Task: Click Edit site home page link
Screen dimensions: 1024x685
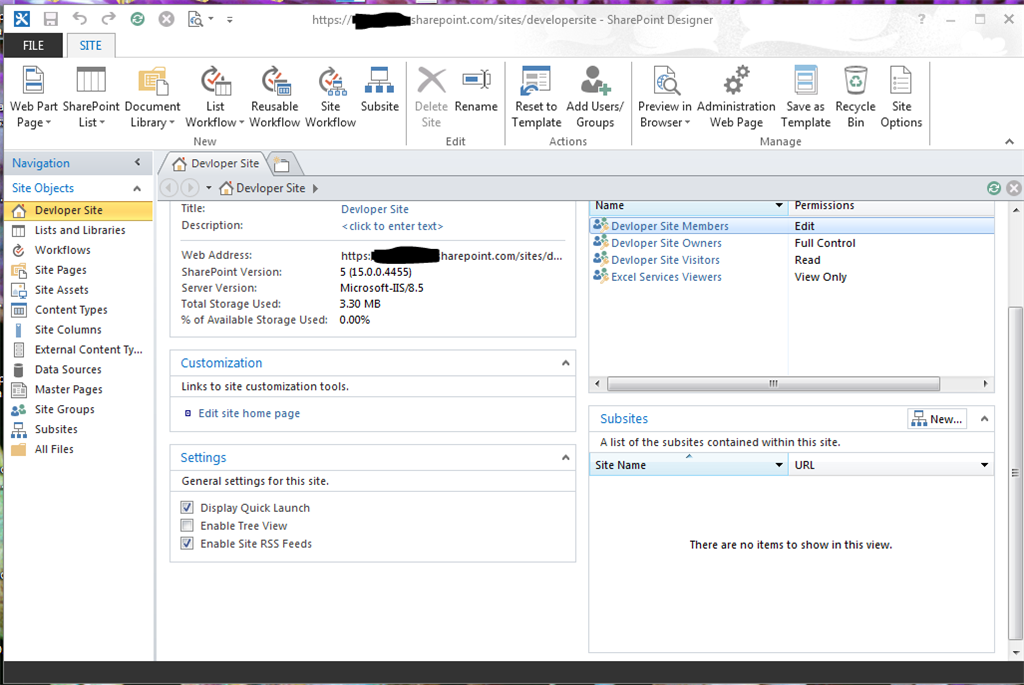Action: 249,413
